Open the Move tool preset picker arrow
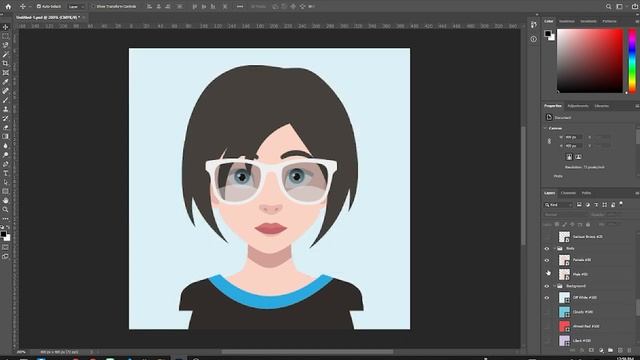 click(x=30, y=7)
